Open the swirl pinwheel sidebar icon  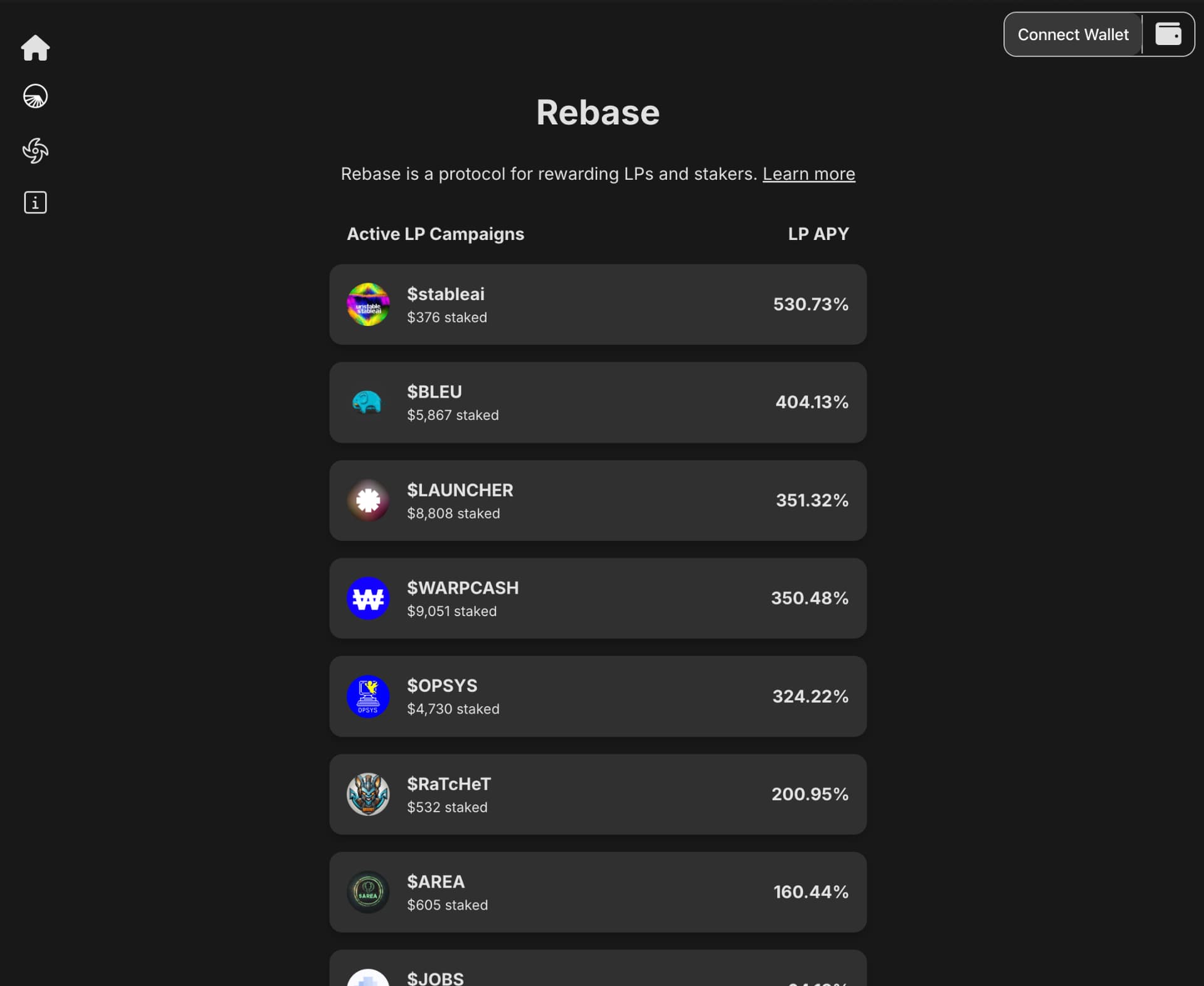(x=35, y=150)
